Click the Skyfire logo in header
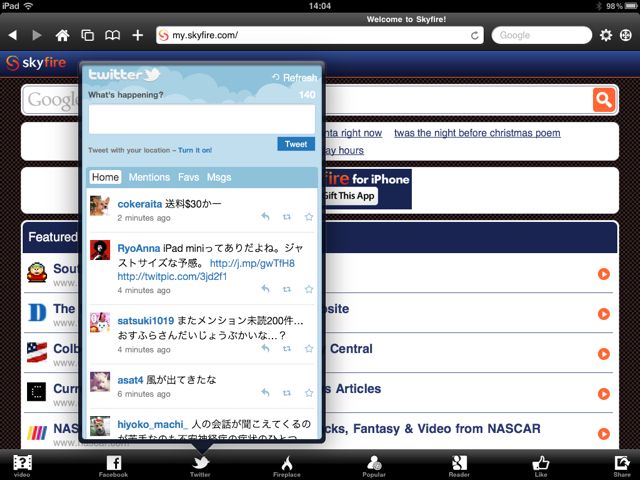The width and height of the screenshot is (640, 480). tap(36, 63)
